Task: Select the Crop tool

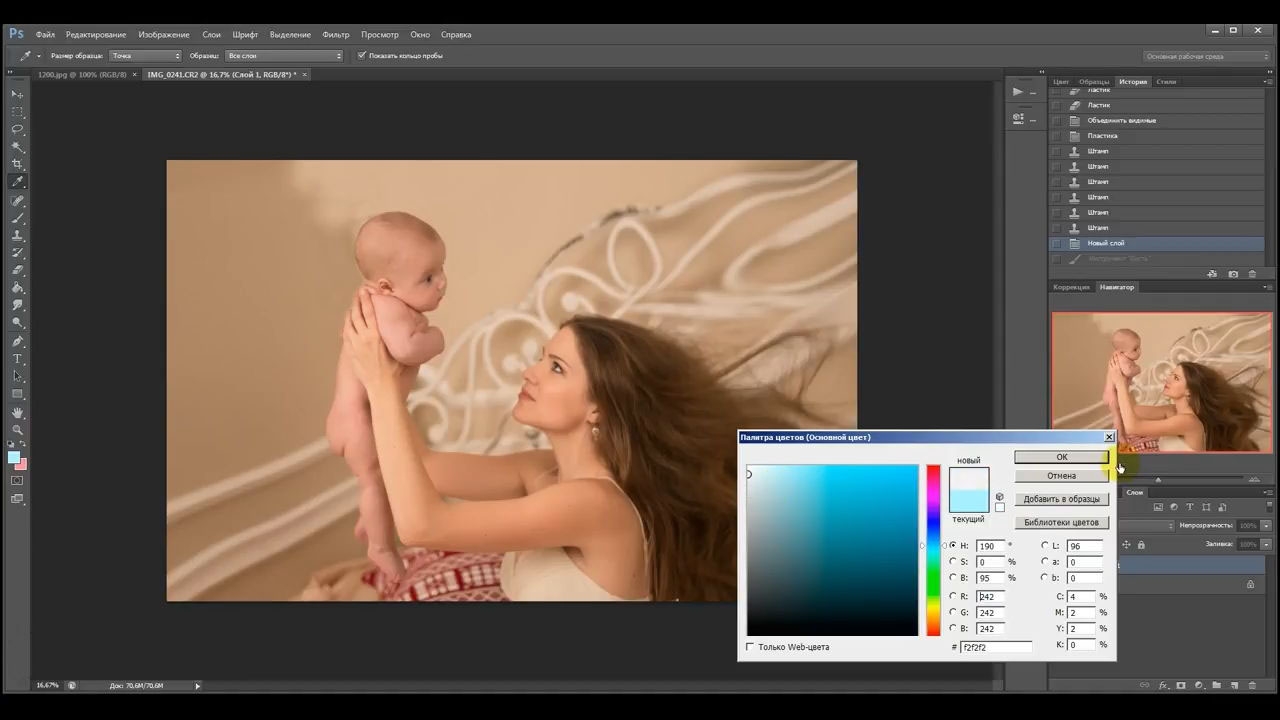Action: click(x=17, y=164)
